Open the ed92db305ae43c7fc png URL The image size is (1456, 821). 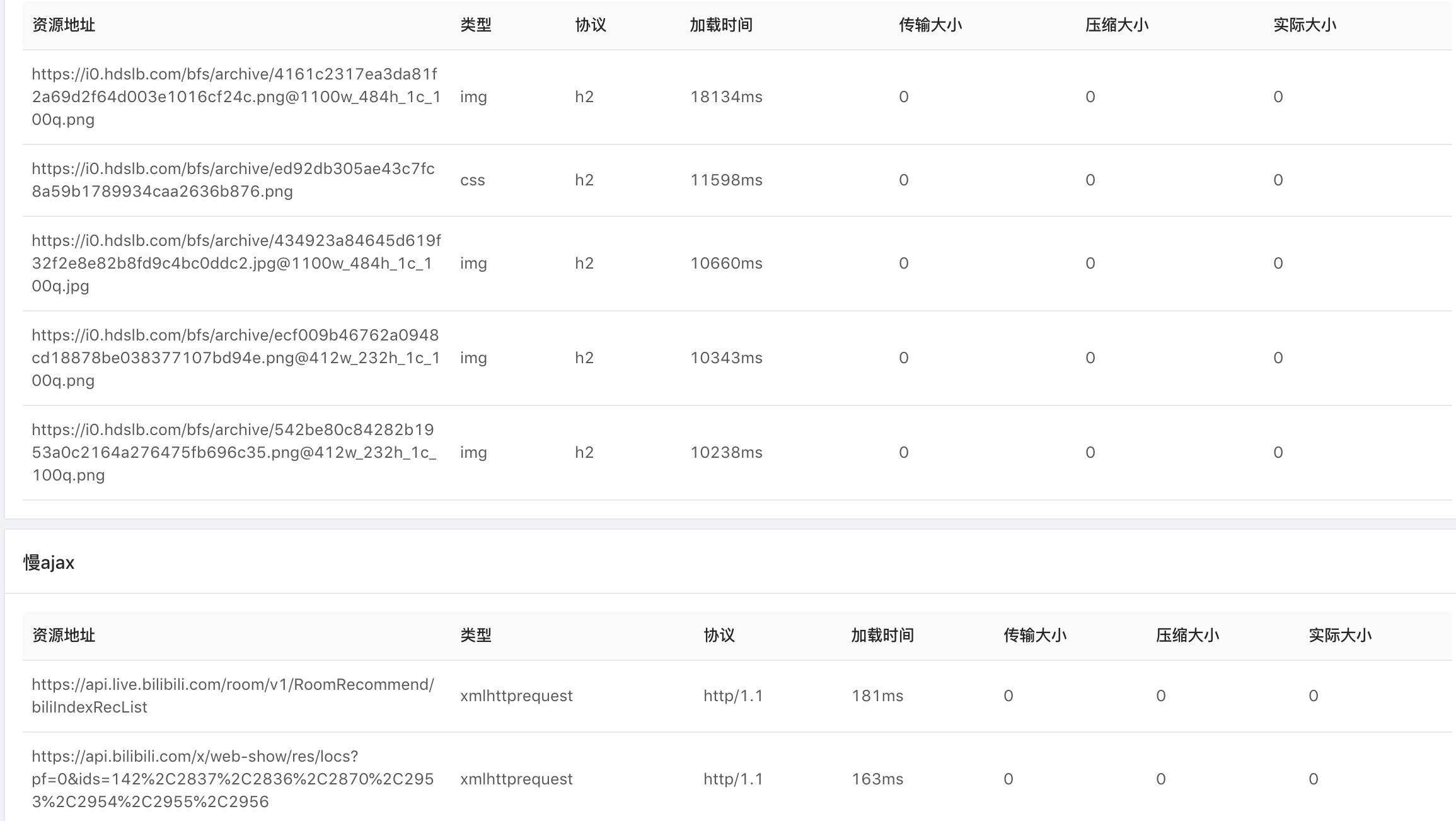(233, 180)
